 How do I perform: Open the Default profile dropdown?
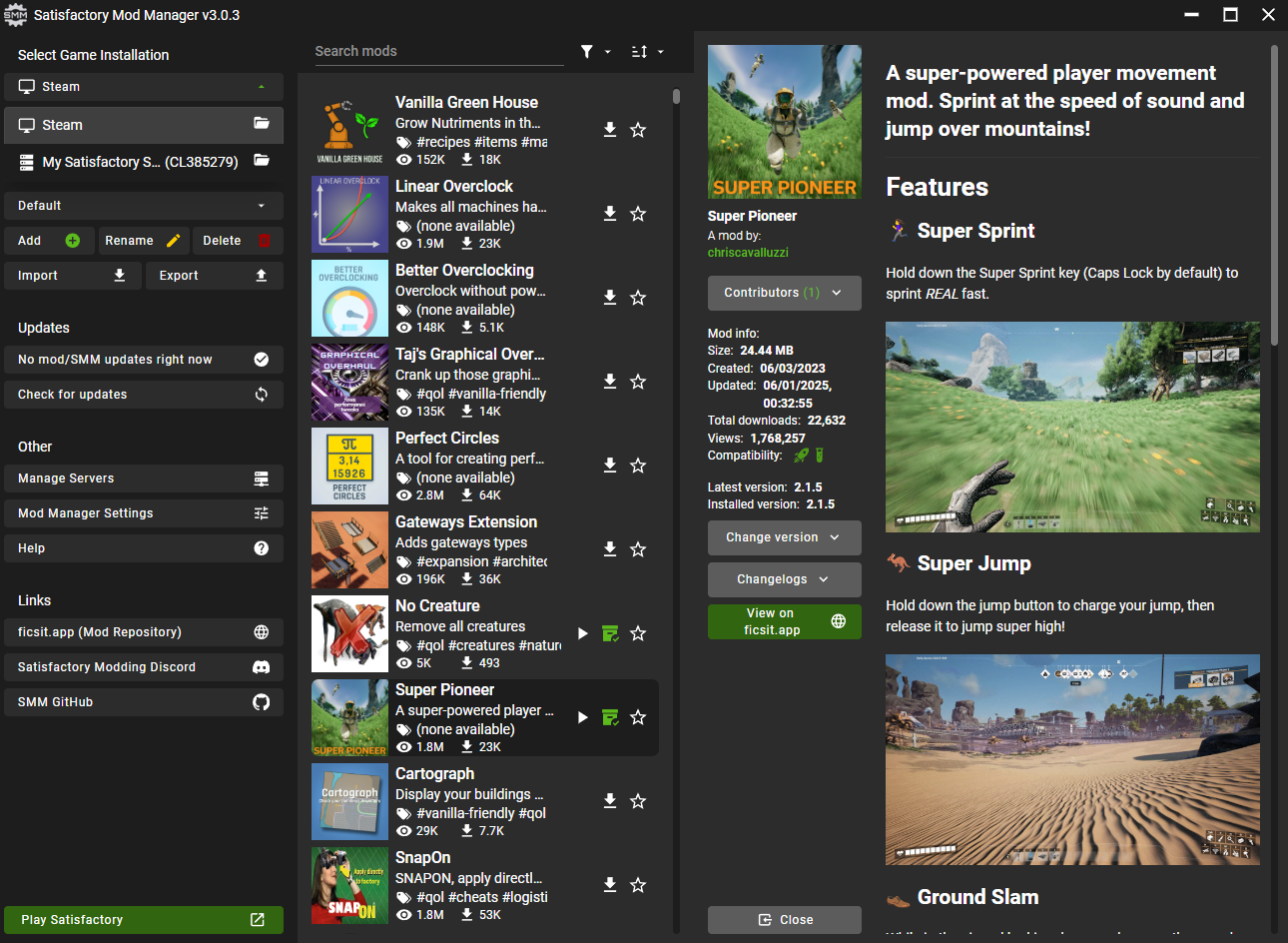point(144,206)
